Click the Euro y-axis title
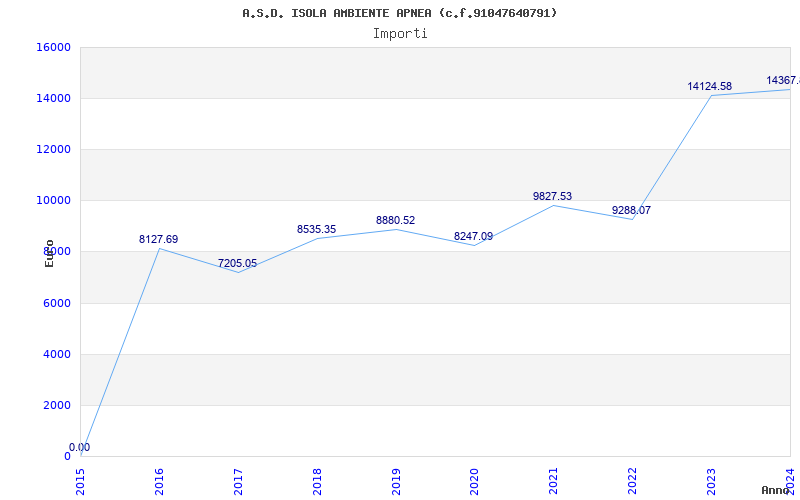Screen dimensions: 800x500 pyautogui.click(x=49, y=253)
